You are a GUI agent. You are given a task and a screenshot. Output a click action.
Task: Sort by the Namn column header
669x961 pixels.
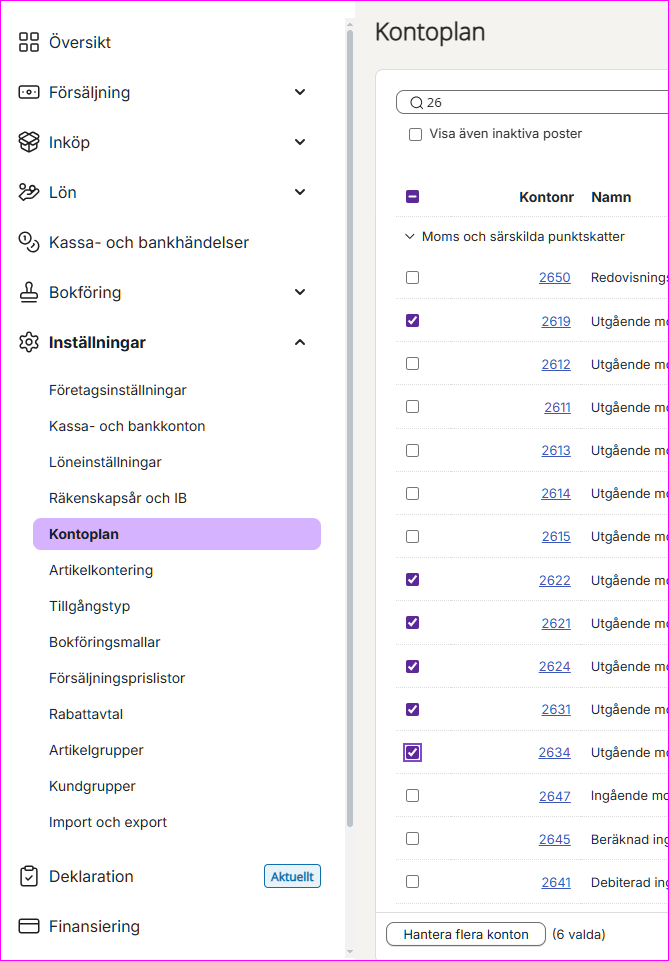(x=611, y=197)
